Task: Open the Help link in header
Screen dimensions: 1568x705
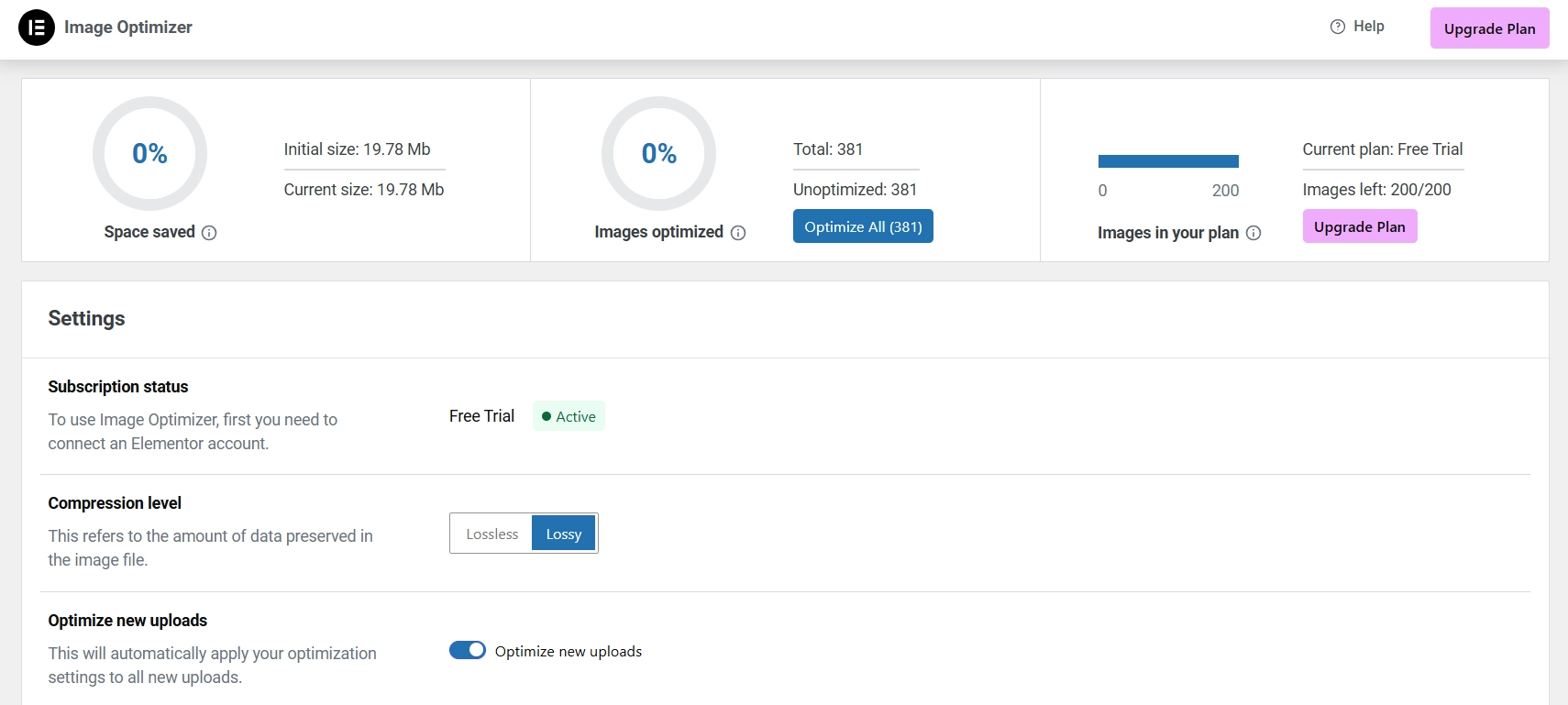Action: (1358, 27)
